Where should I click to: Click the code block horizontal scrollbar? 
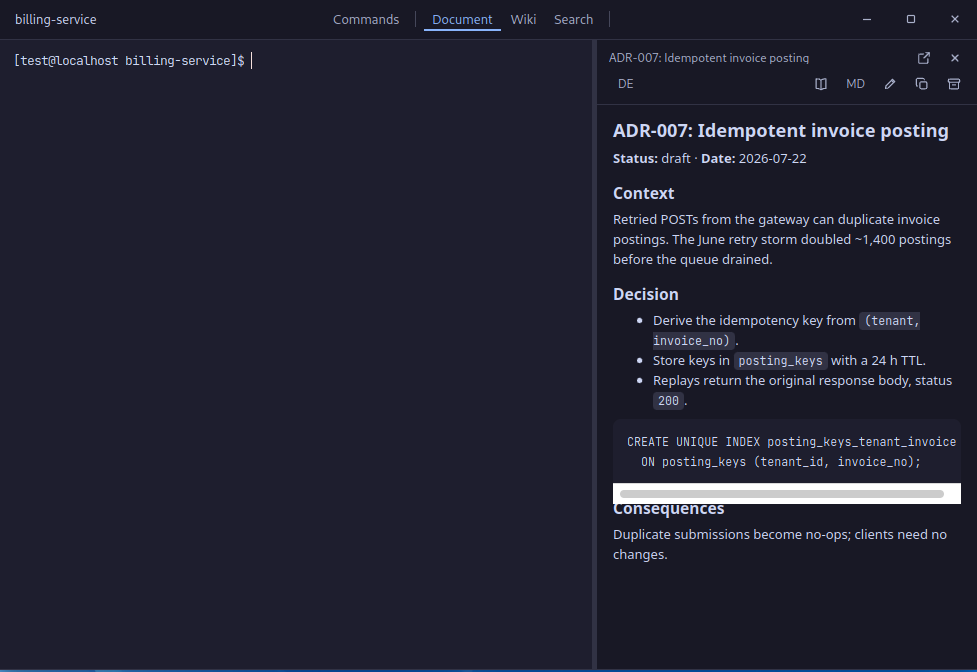click(x=781, y=494)
